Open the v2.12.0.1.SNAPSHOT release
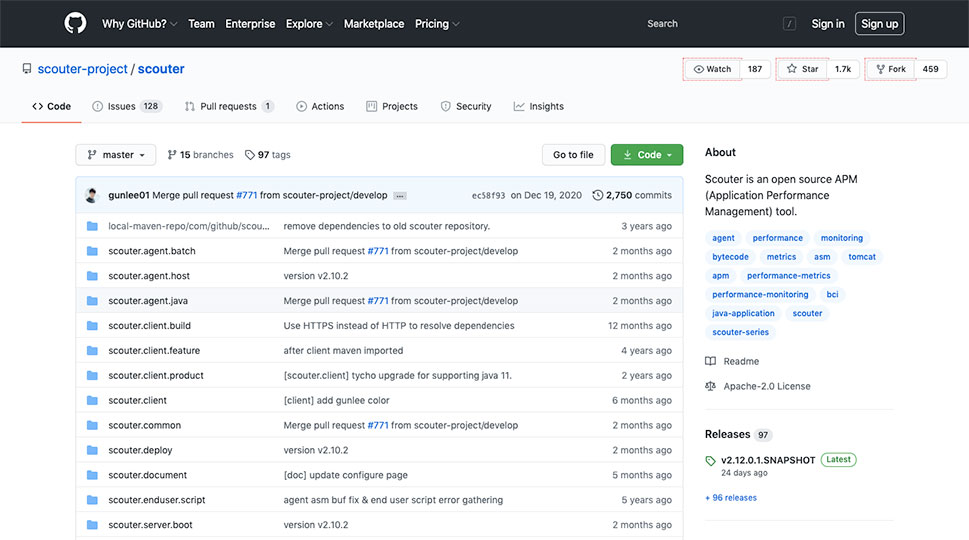 tap(768, 460)
